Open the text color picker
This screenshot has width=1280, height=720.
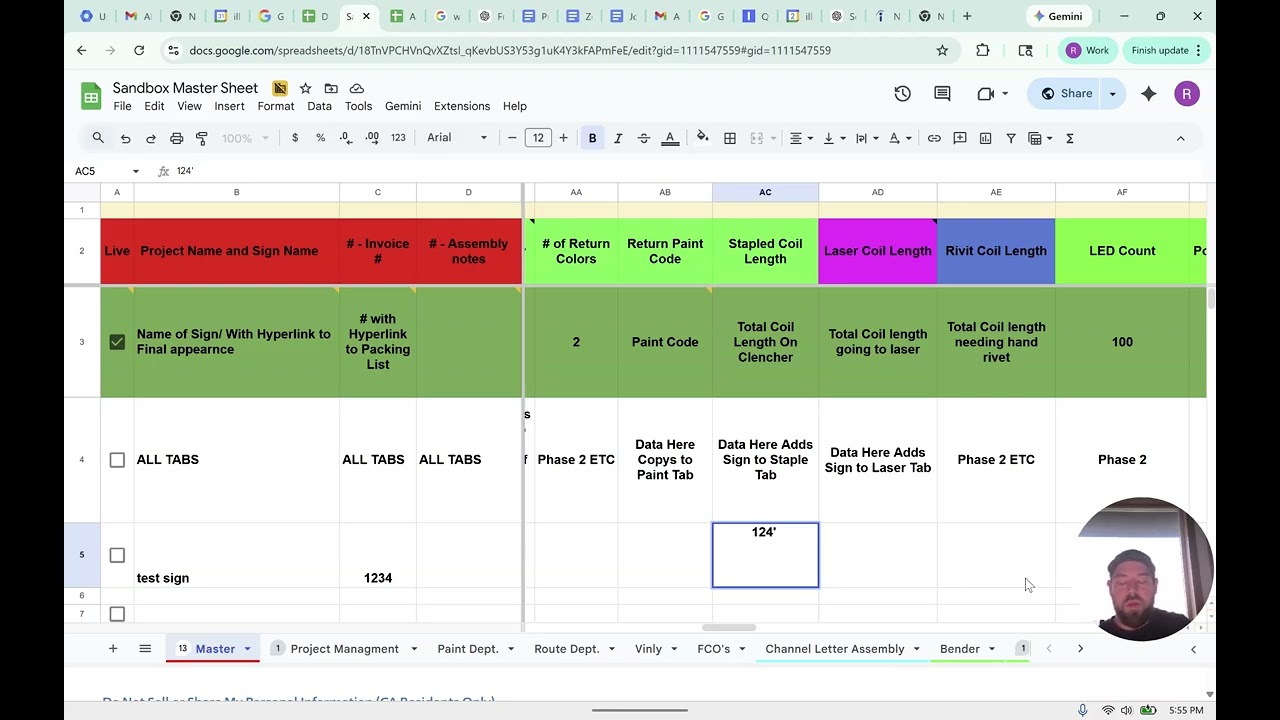(670, 138)
